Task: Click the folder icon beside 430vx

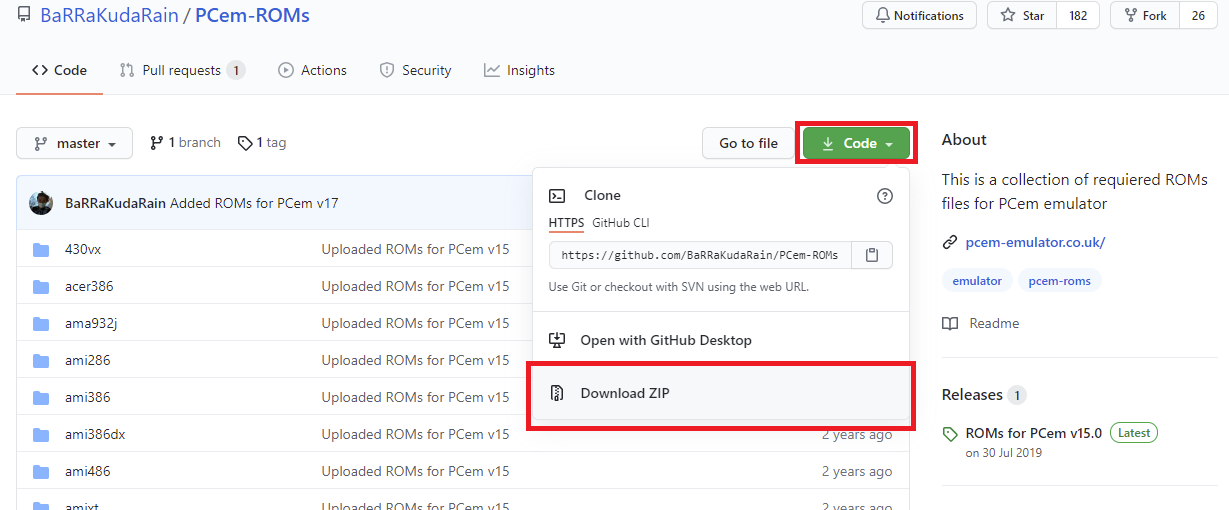Action: pos(41,250)
